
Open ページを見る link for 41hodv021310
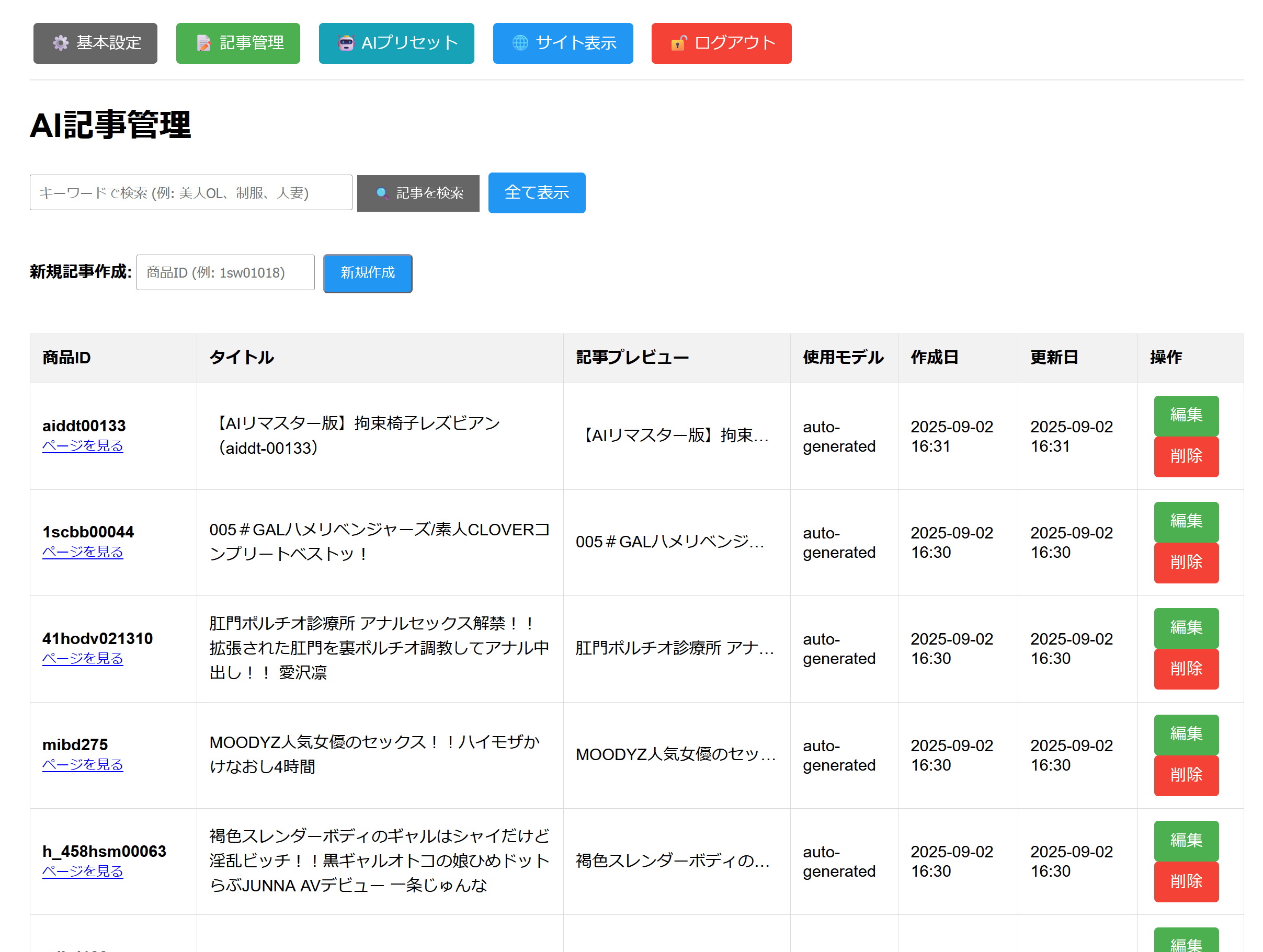pos(83,659)
